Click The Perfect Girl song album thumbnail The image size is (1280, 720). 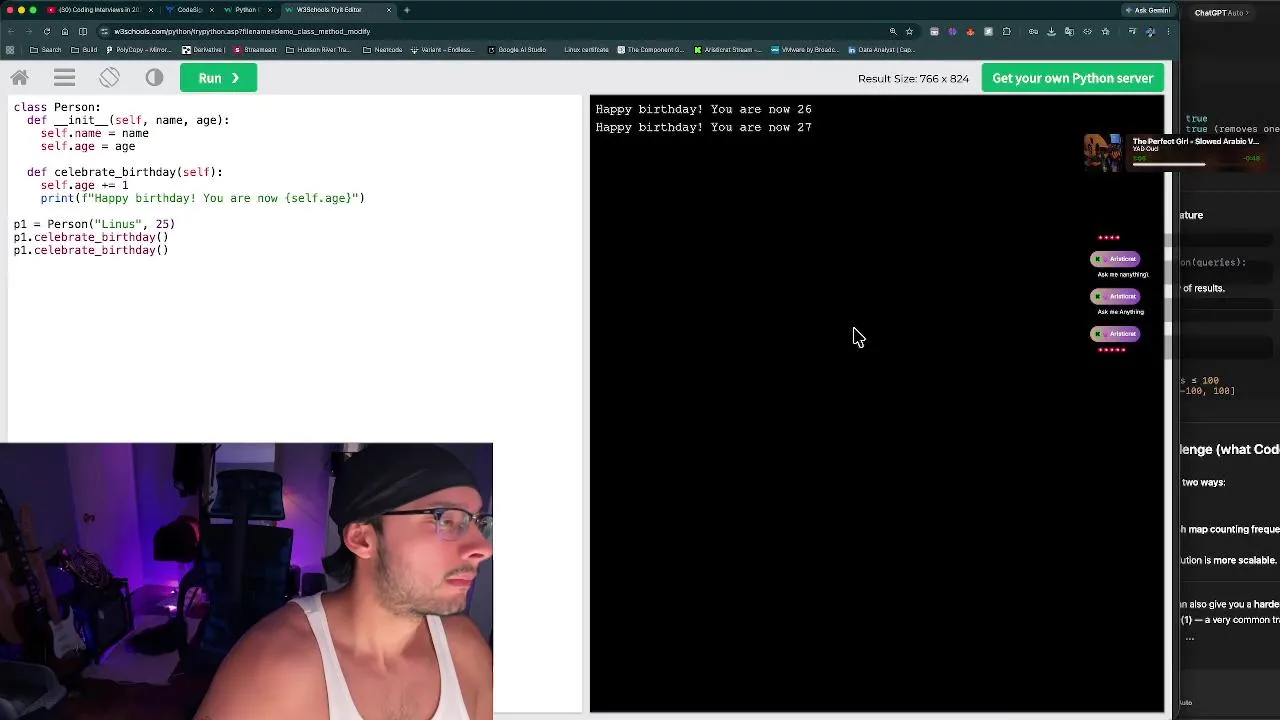pyautogui.click(x=1103, y=153)
